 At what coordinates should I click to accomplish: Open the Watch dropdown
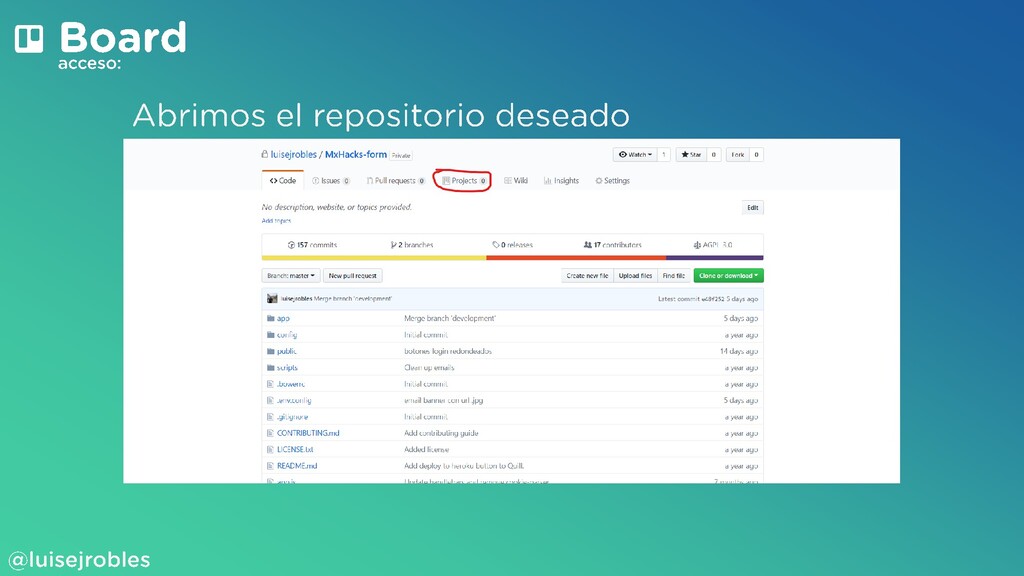pyautogui.click(x=635, y=155)
